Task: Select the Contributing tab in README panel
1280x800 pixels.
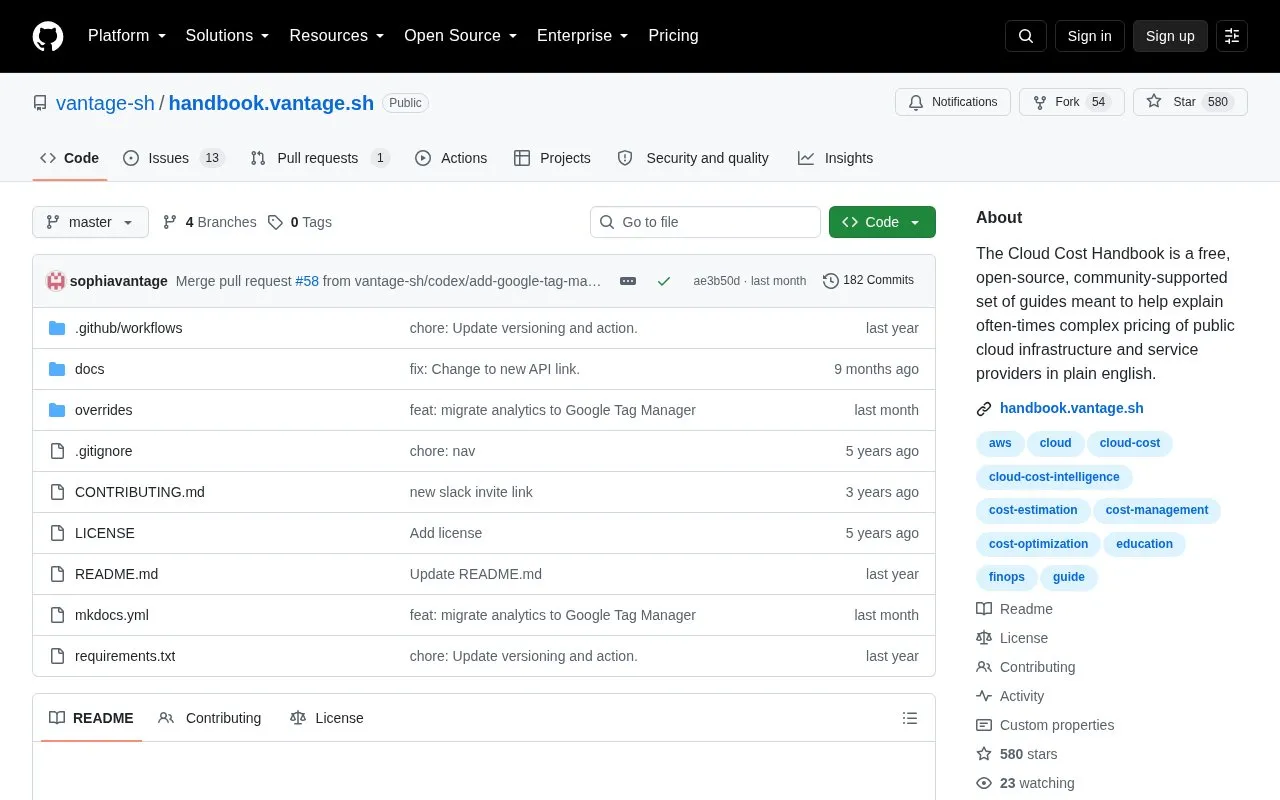Action: (x=210, y=718)
